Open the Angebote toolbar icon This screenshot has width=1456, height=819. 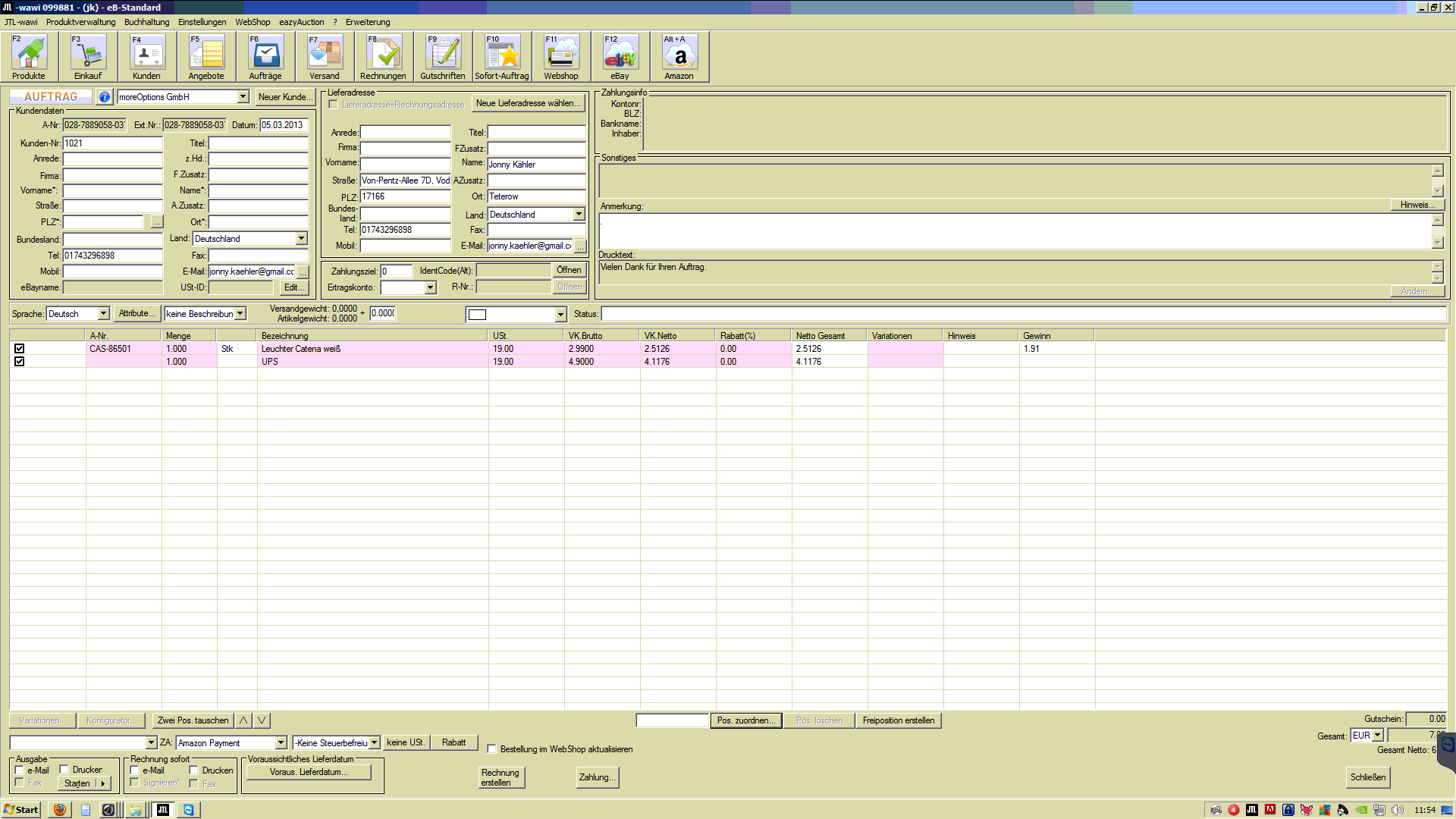[x=206, y=57]
